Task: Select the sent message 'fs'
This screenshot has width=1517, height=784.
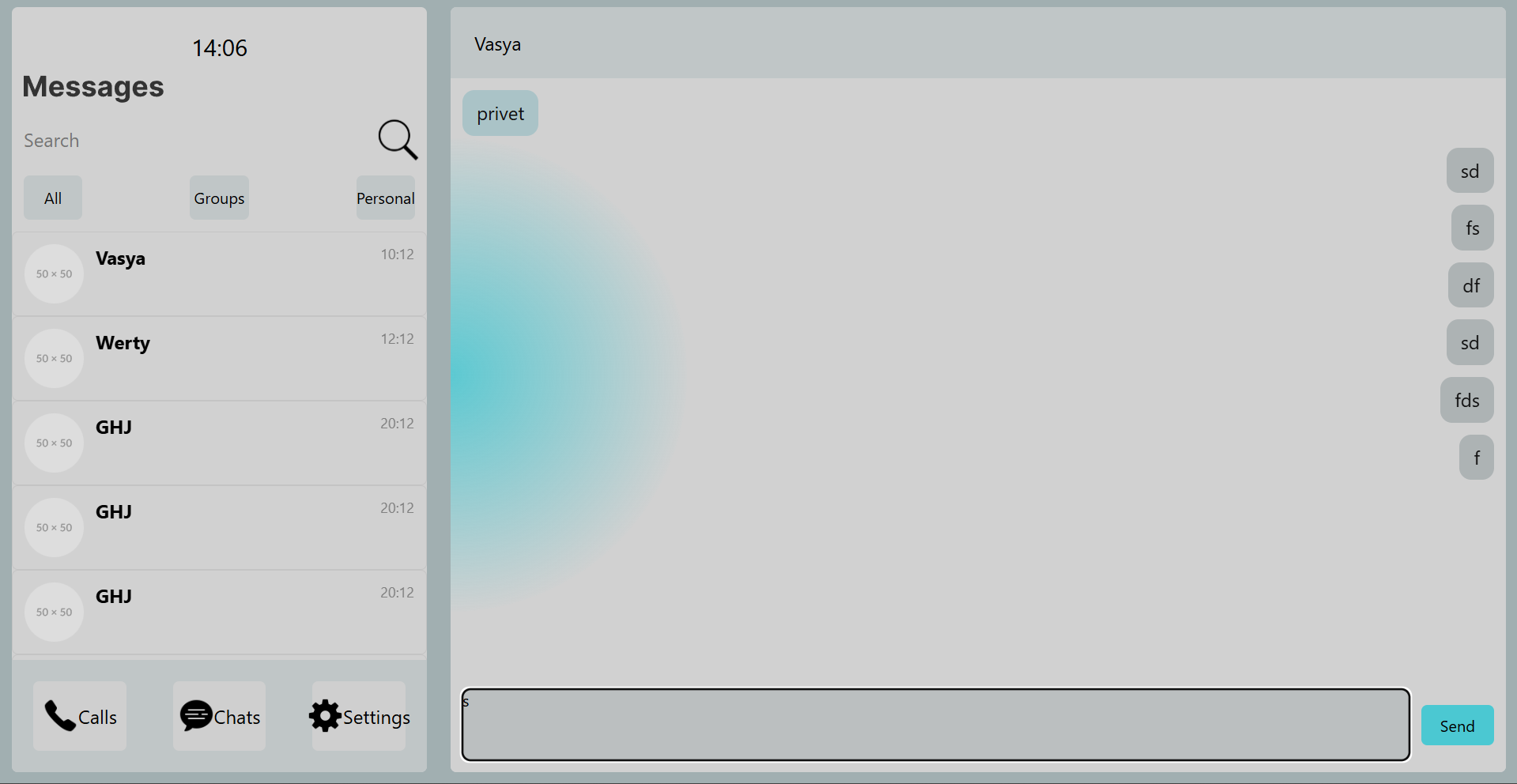Action: (1473, 228)
